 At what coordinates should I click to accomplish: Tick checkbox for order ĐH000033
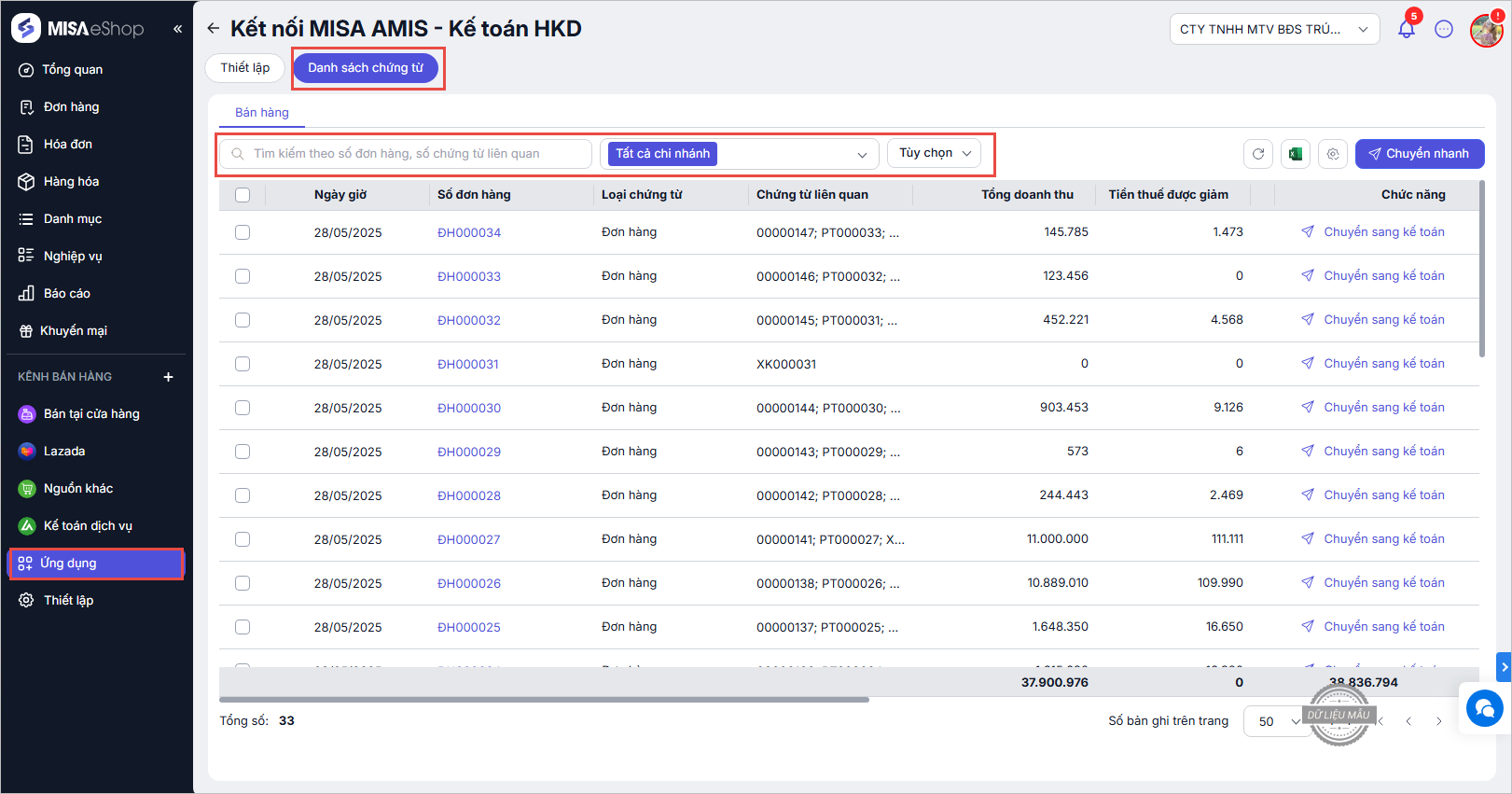pos(243,276)
